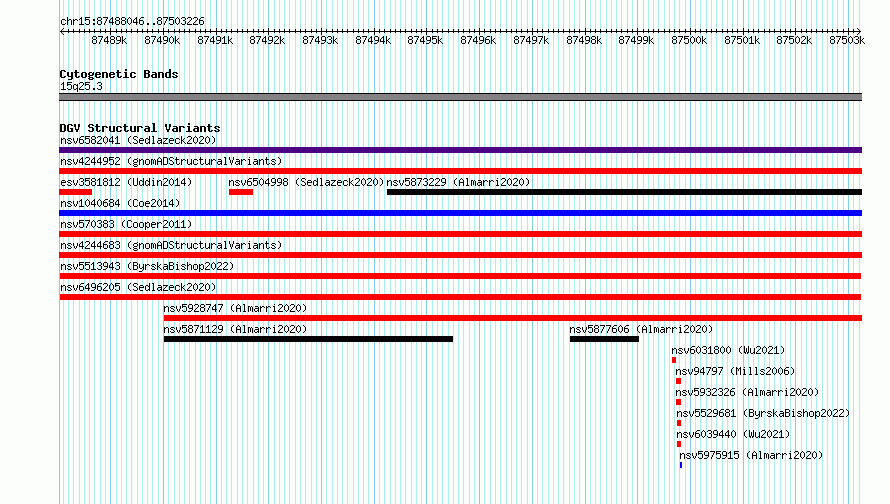Click the tiny red nsv94797 marker
The height and width of the screenshot is (504, 890).
(x=678, y=381)
